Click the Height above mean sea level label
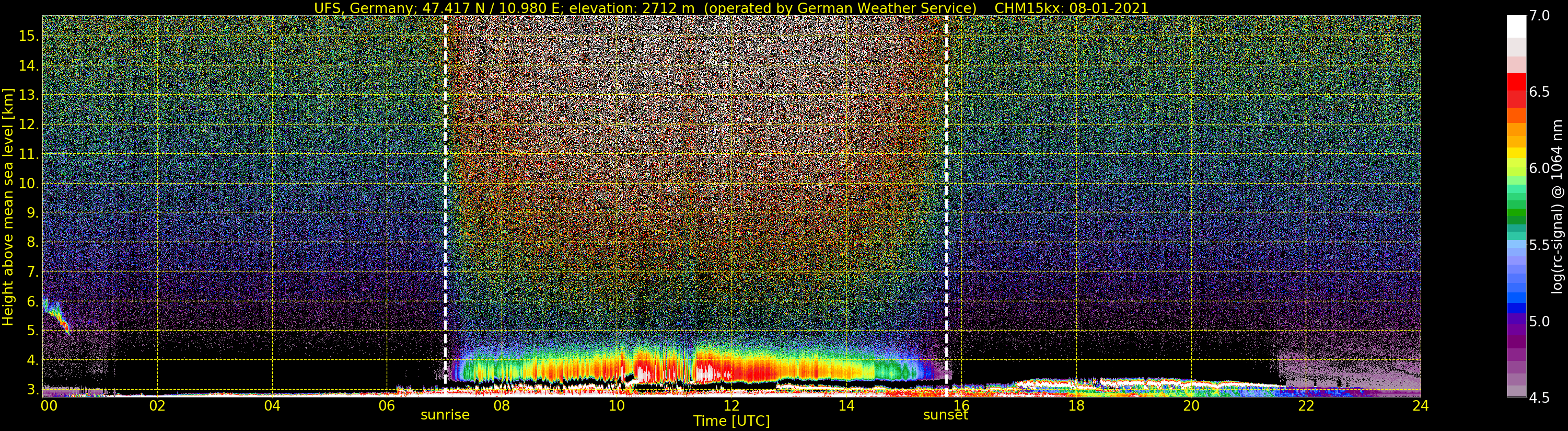 click(x=8, y=207)
